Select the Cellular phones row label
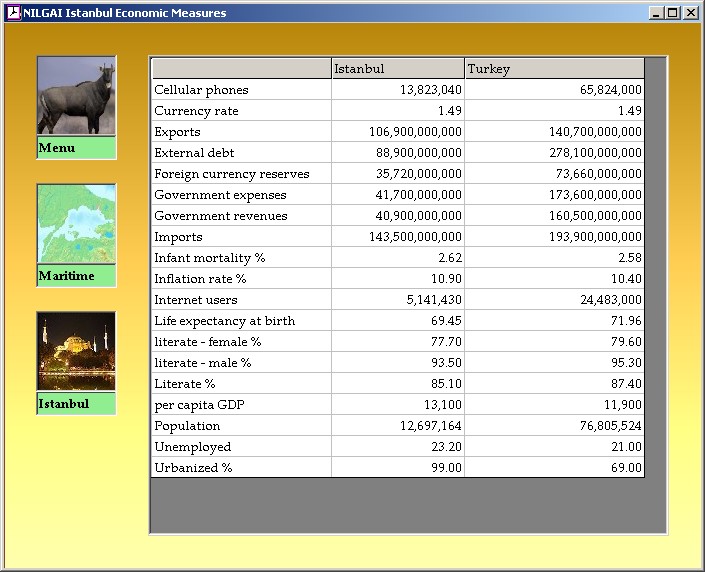705x572 pixels. (x=240, y=90)
